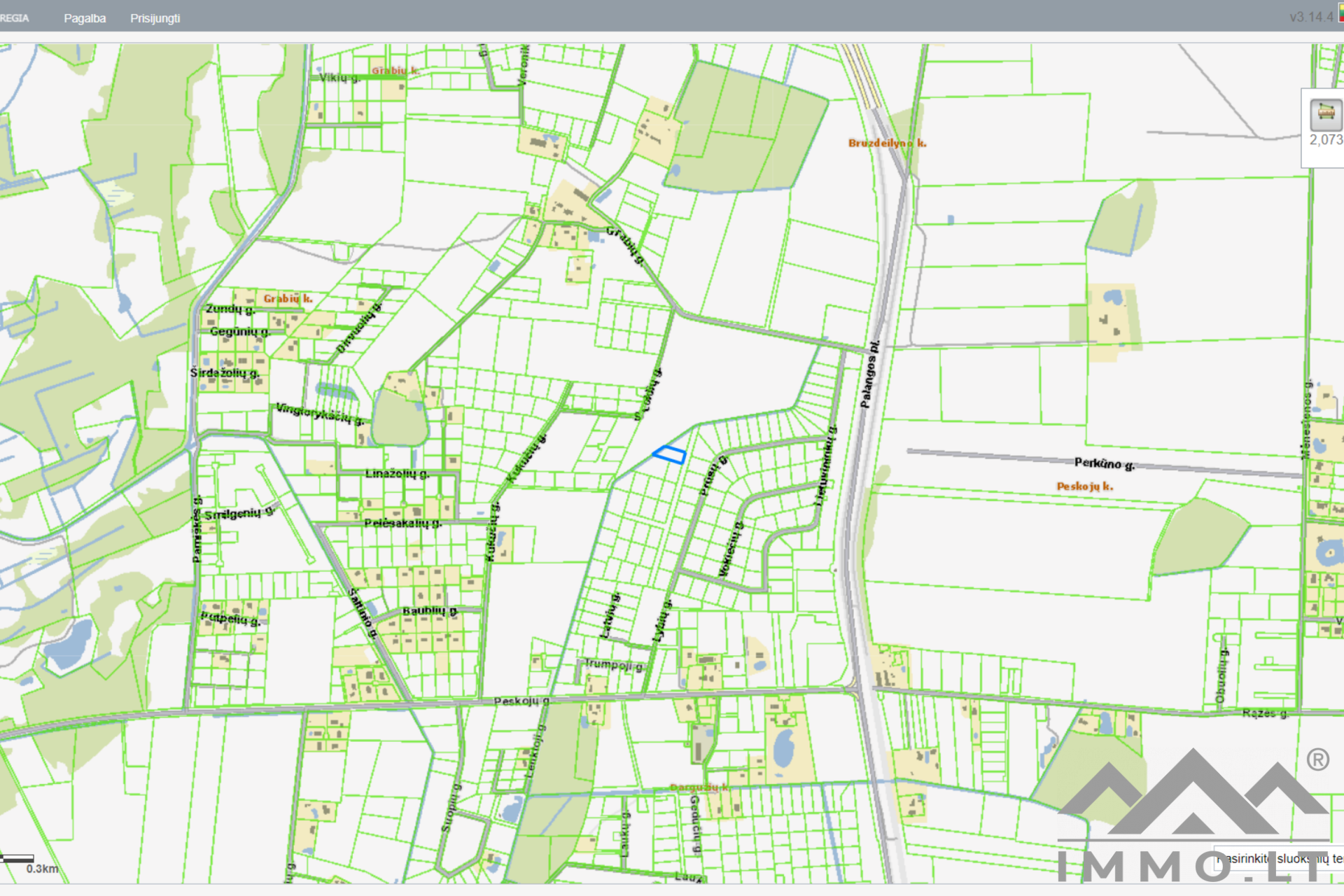Click the Linažolių g. street label
This screenshot has width=1344, height=896.
pyautogui.click(x=397, y=474)
